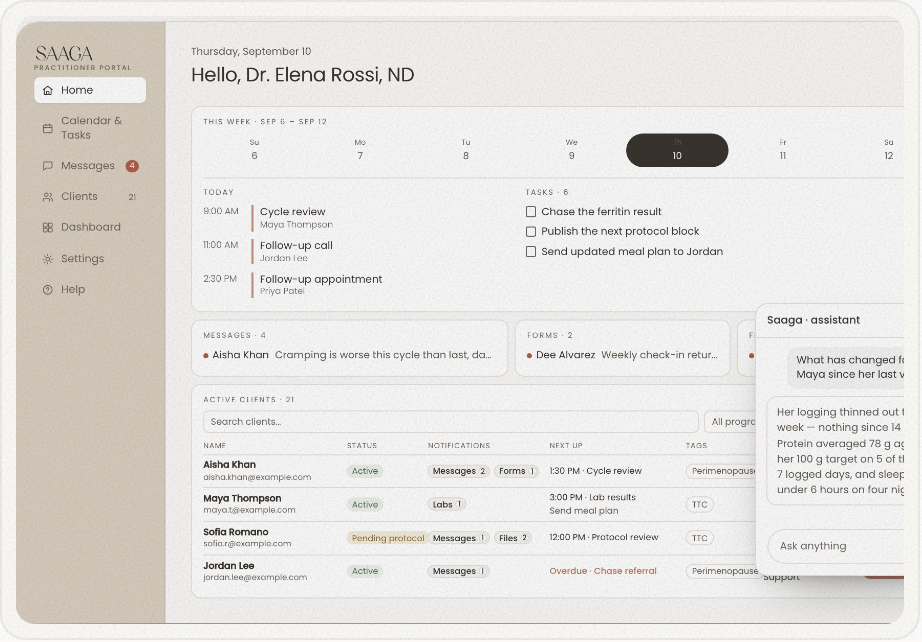Click Sofia Romano's TTC tag
Screen dimensions: 922x642
tap(699, 538)
